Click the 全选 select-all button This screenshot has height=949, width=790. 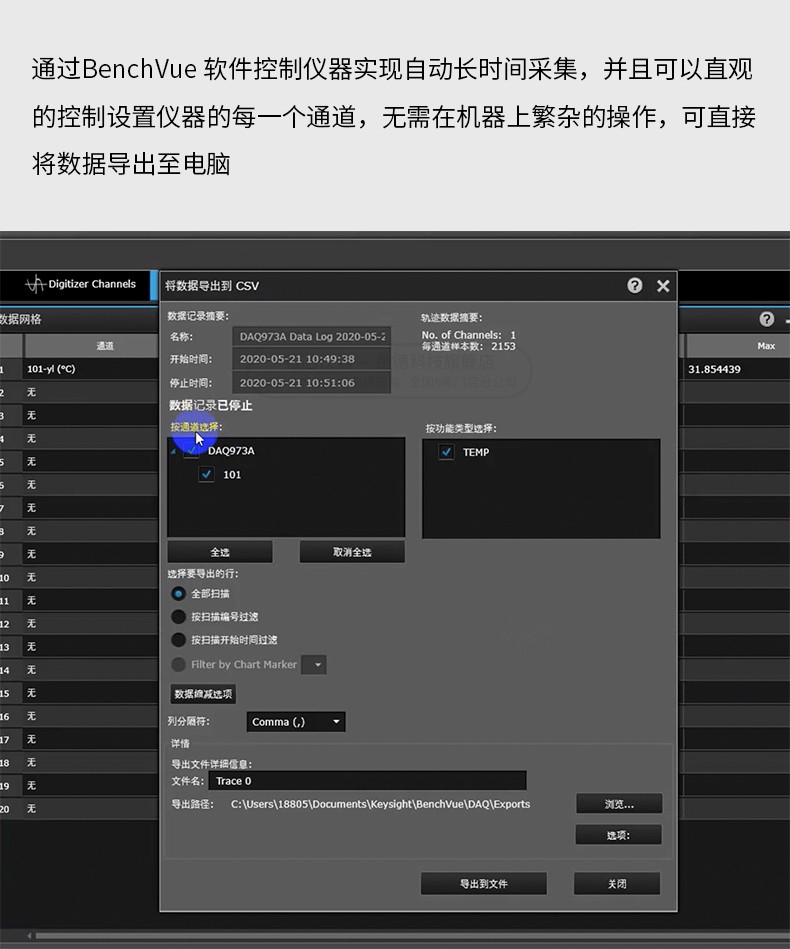(220, 552)
